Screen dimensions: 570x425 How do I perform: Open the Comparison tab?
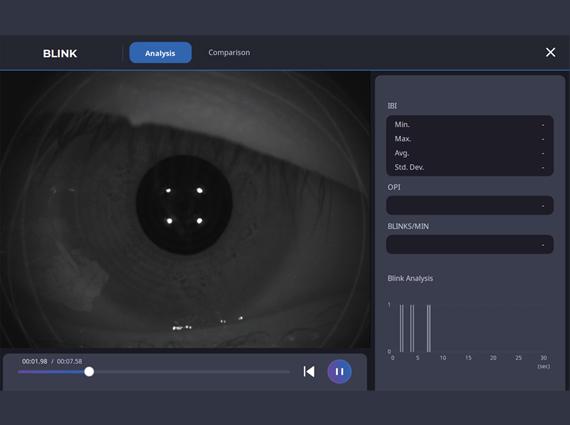(229, 53)
